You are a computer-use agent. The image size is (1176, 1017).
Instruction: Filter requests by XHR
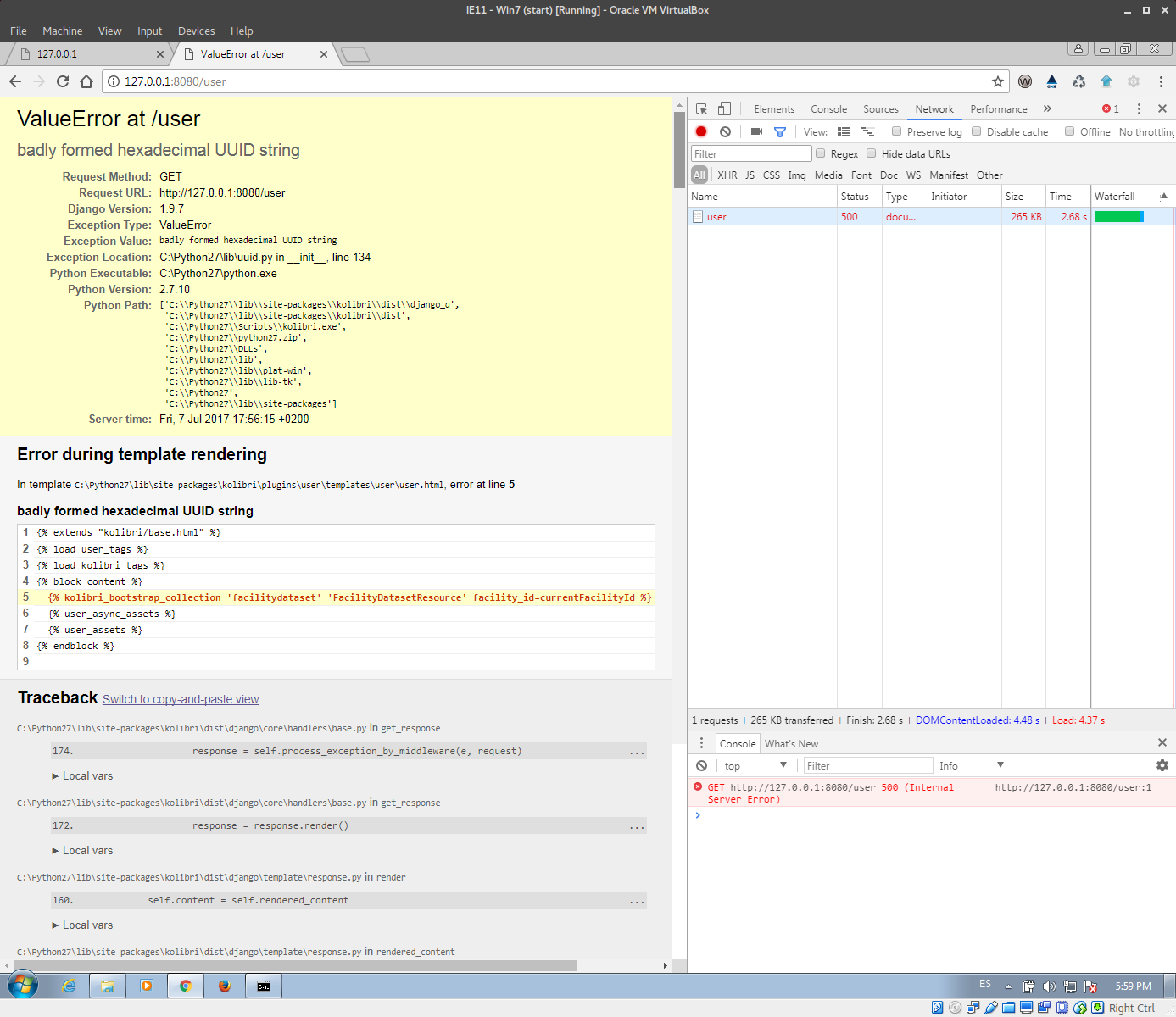(727, 175)
